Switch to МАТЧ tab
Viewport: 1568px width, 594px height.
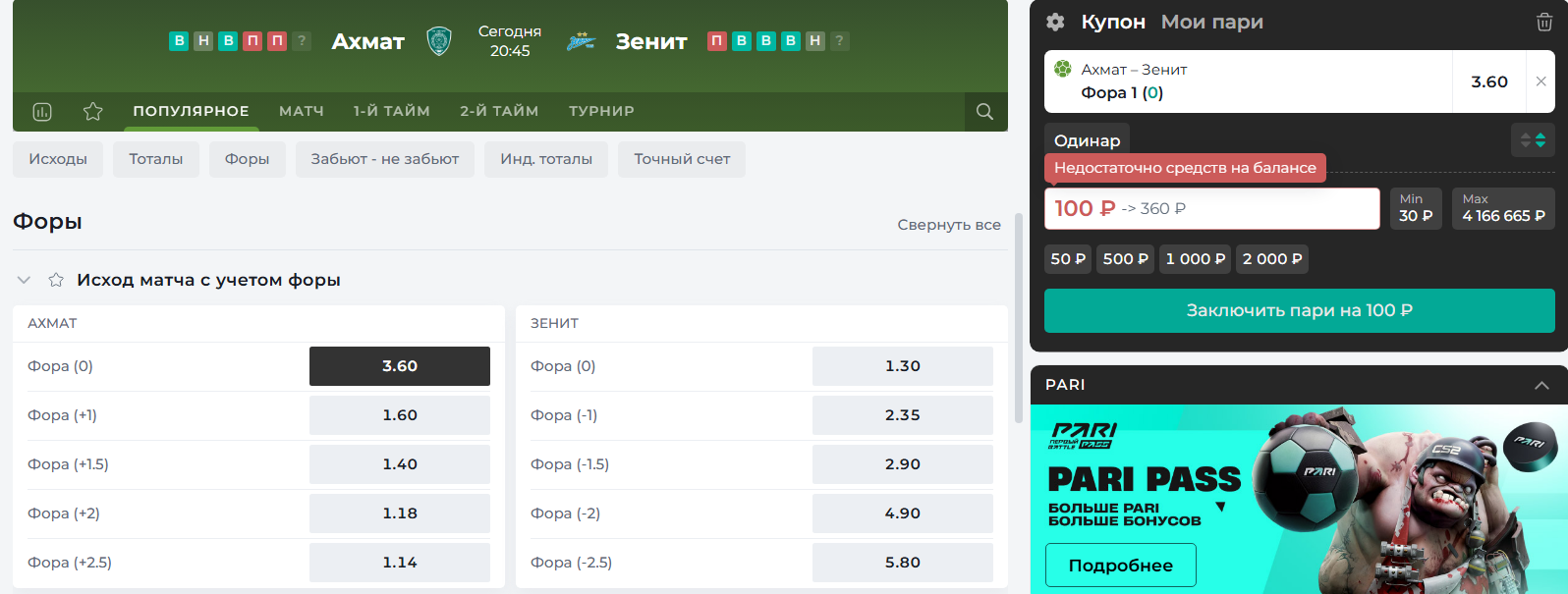tap(302, 111)
